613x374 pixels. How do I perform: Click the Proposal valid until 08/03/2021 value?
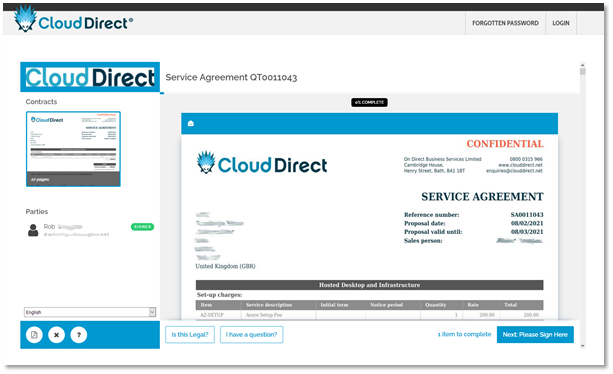coord(527,232)
